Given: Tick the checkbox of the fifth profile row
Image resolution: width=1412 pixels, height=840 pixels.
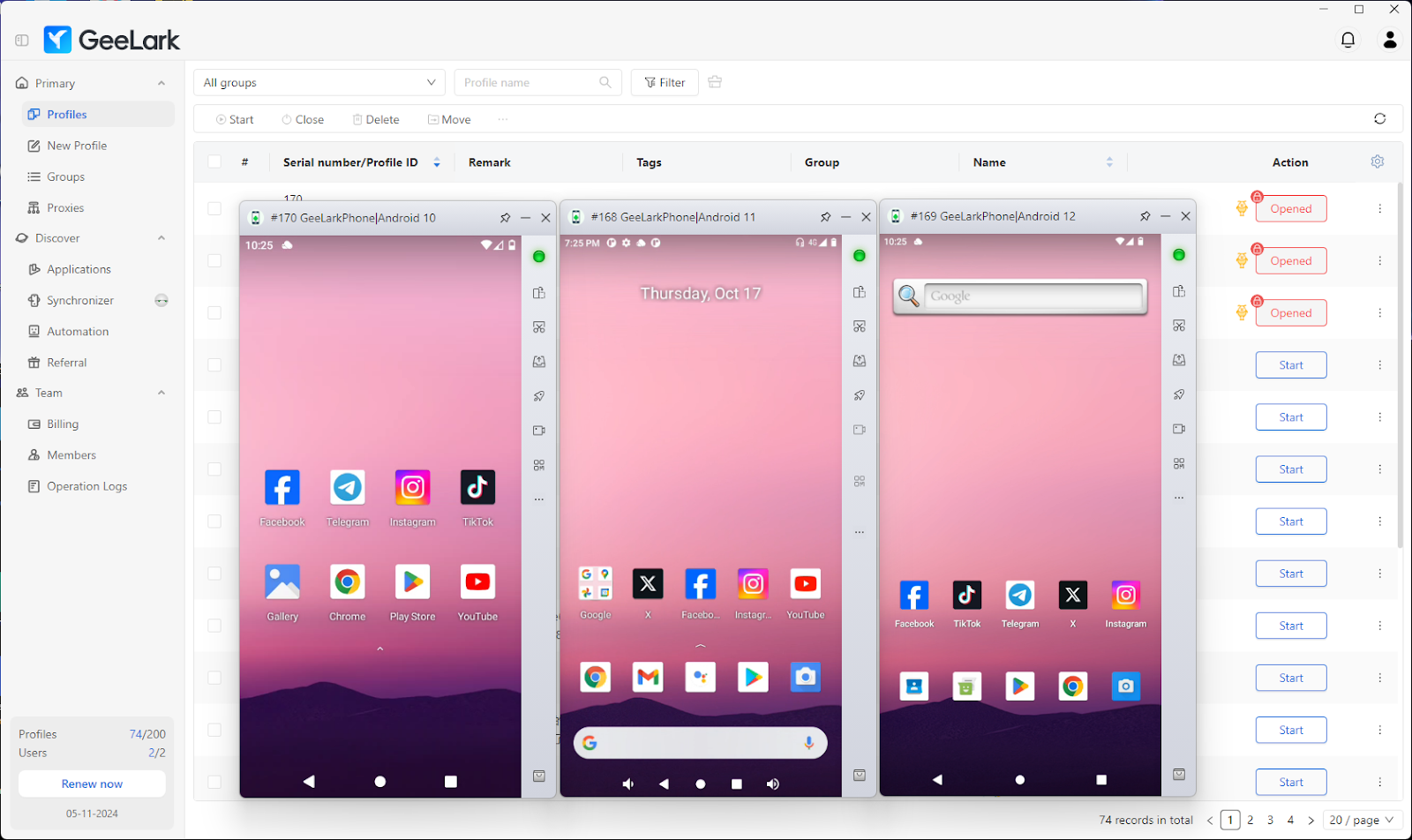Looking at the screenshot, I should click(x=214, y=416).
